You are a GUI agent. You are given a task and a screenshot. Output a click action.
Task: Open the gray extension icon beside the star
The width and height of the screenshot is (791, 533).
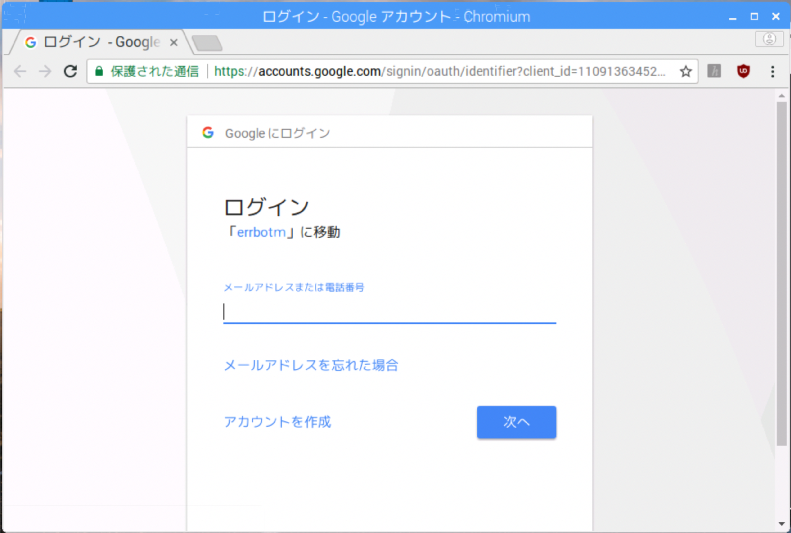point(714,71)
